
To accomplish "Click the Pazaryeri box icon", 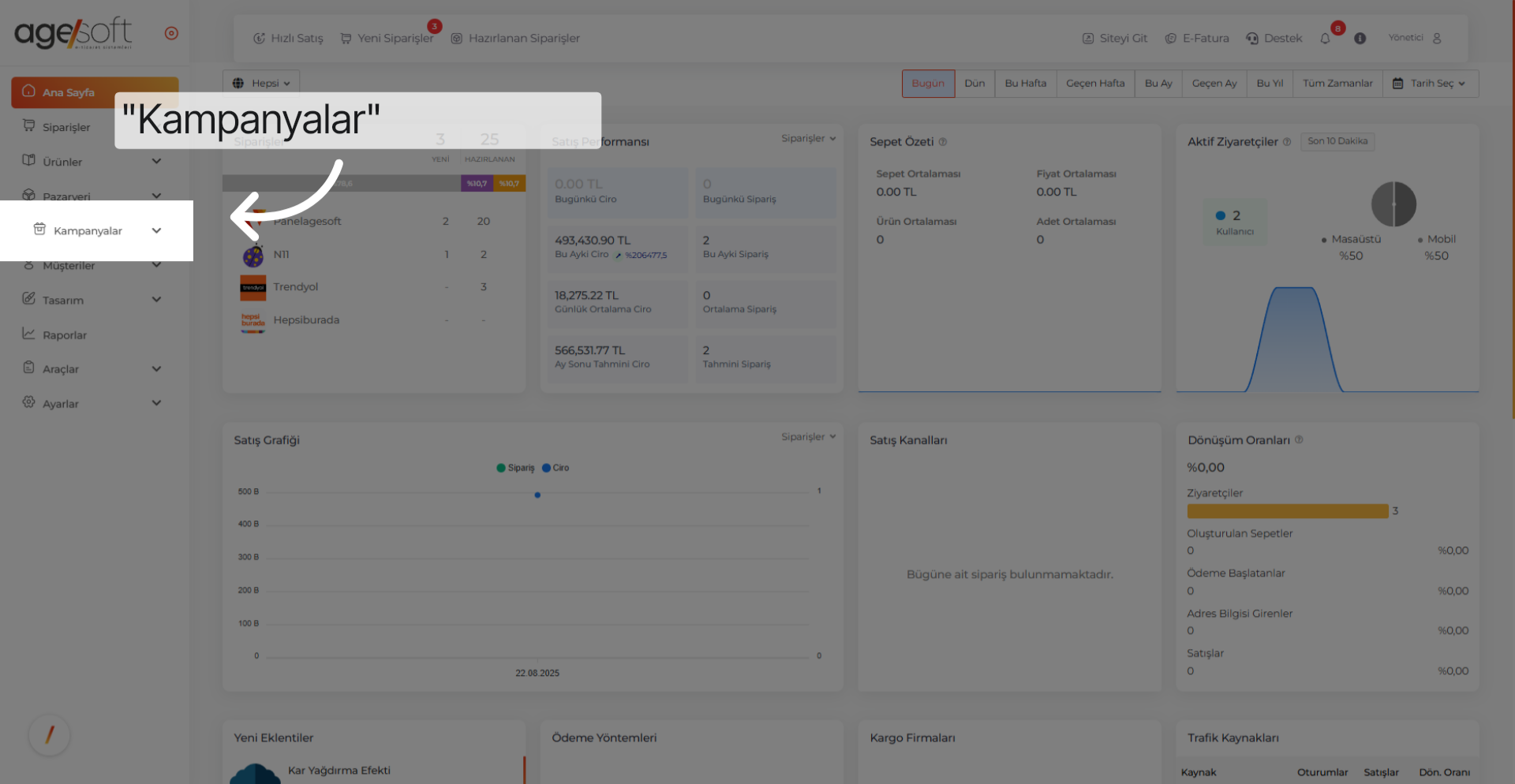I will coord(29,195).
